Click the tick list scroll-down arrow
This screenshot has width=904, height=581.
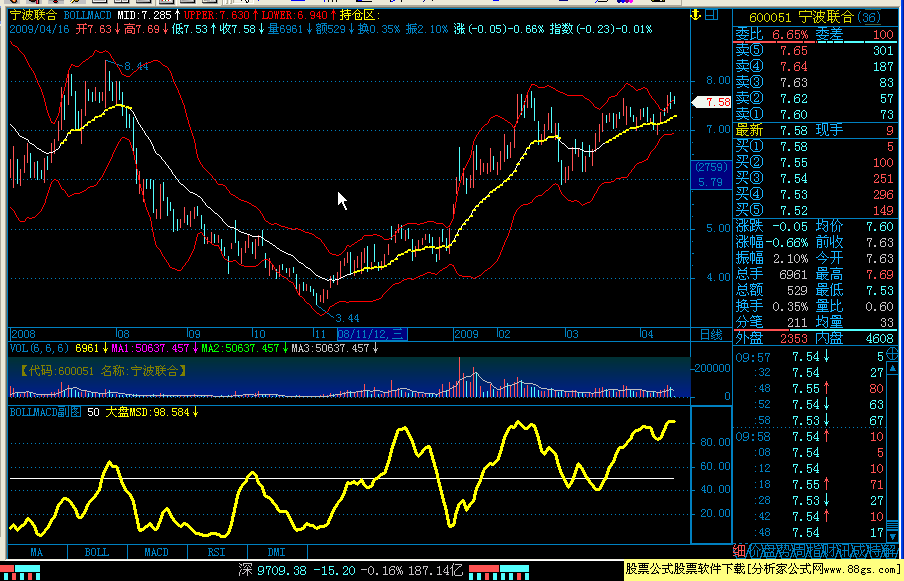(892, 536)
